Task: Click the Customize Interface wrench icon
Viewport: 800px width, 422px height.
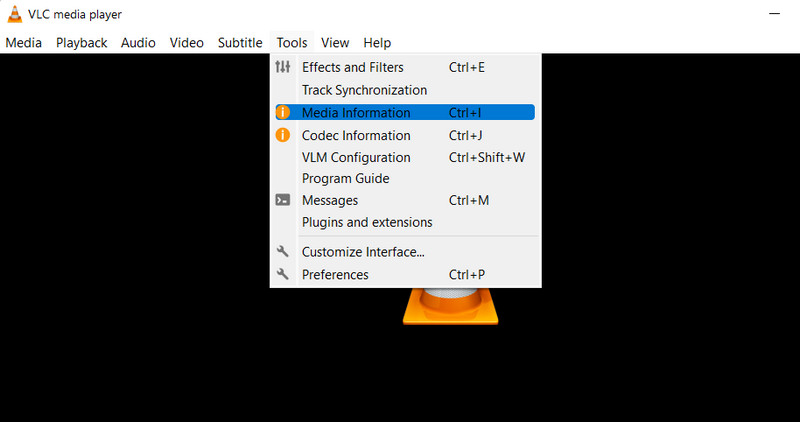Action: point(283,252)
